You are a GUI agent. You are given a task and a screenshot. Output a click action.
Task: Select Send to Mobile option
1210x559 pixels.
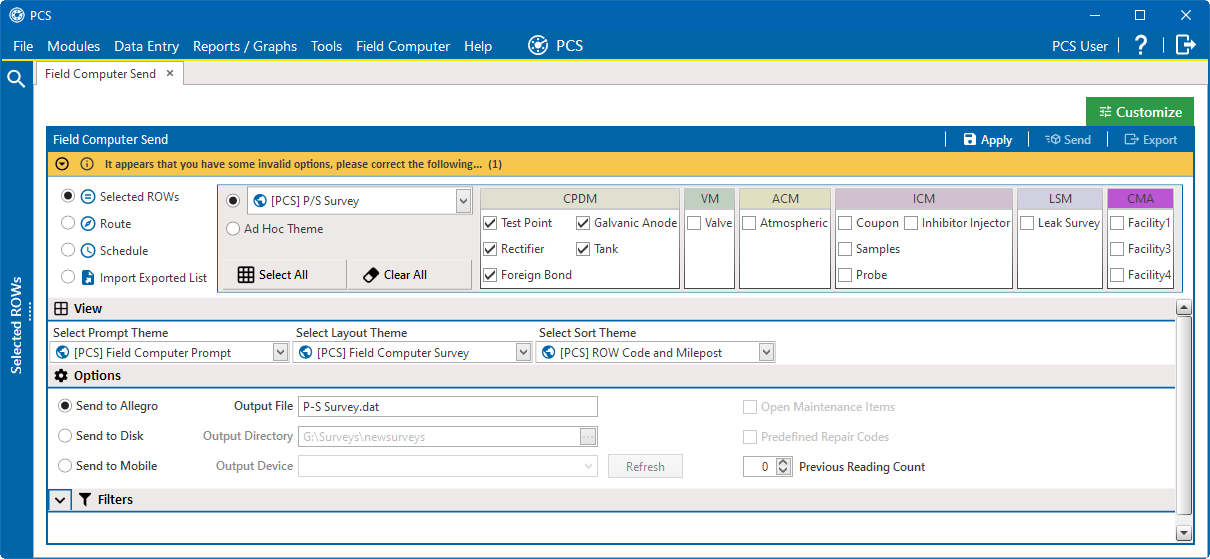coord(65,466)
